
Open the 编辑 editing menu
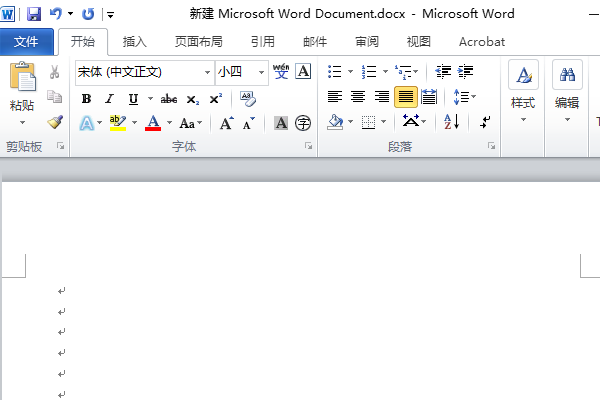[567, 92]
